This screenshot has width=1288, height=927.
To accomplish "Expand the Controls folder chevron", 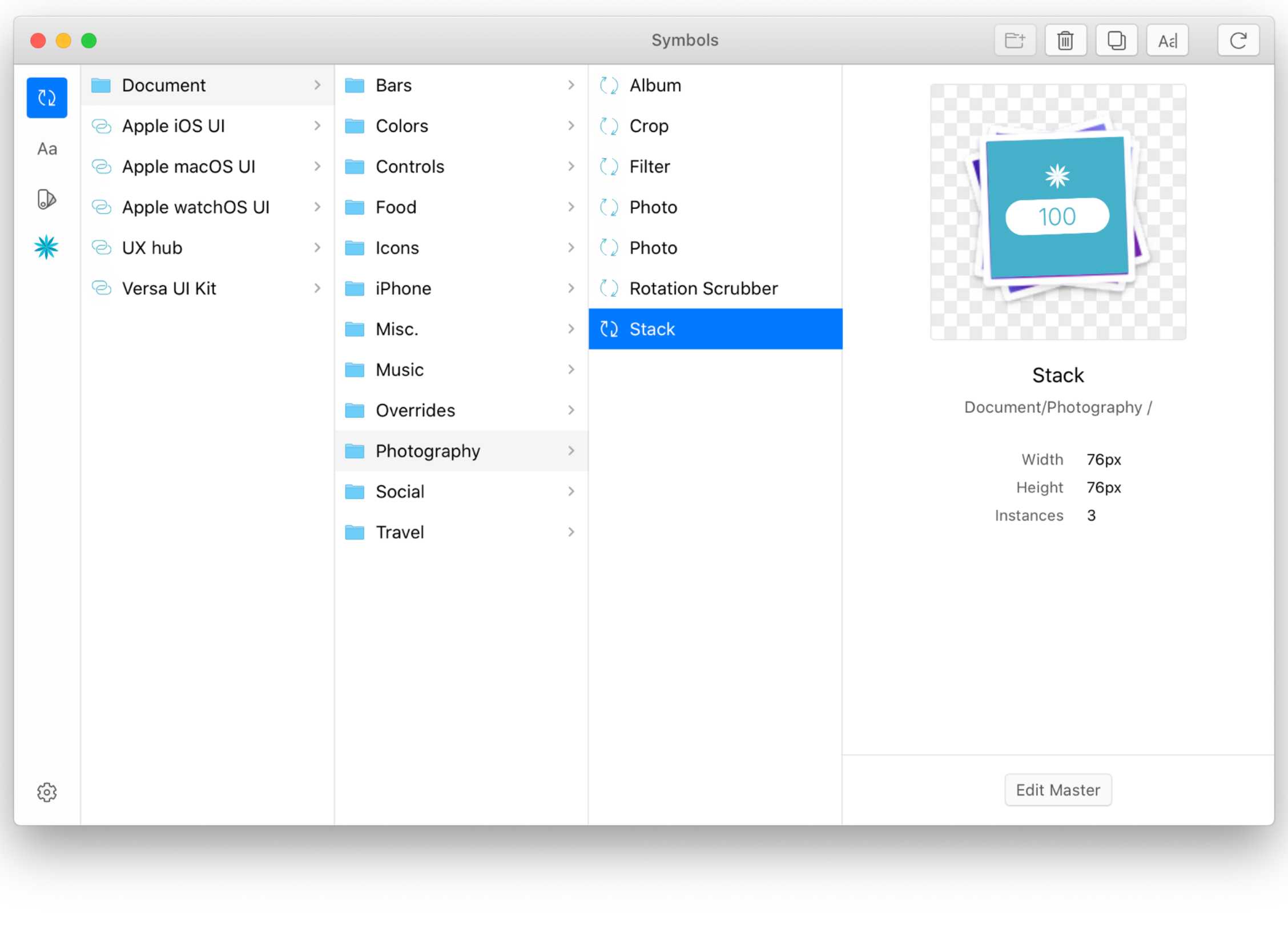I will [x=571, y=166].
